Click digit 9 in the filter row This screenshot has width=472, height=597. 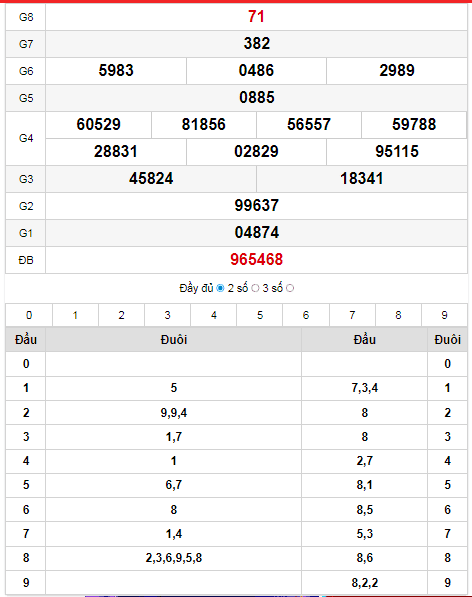(444, 315)
